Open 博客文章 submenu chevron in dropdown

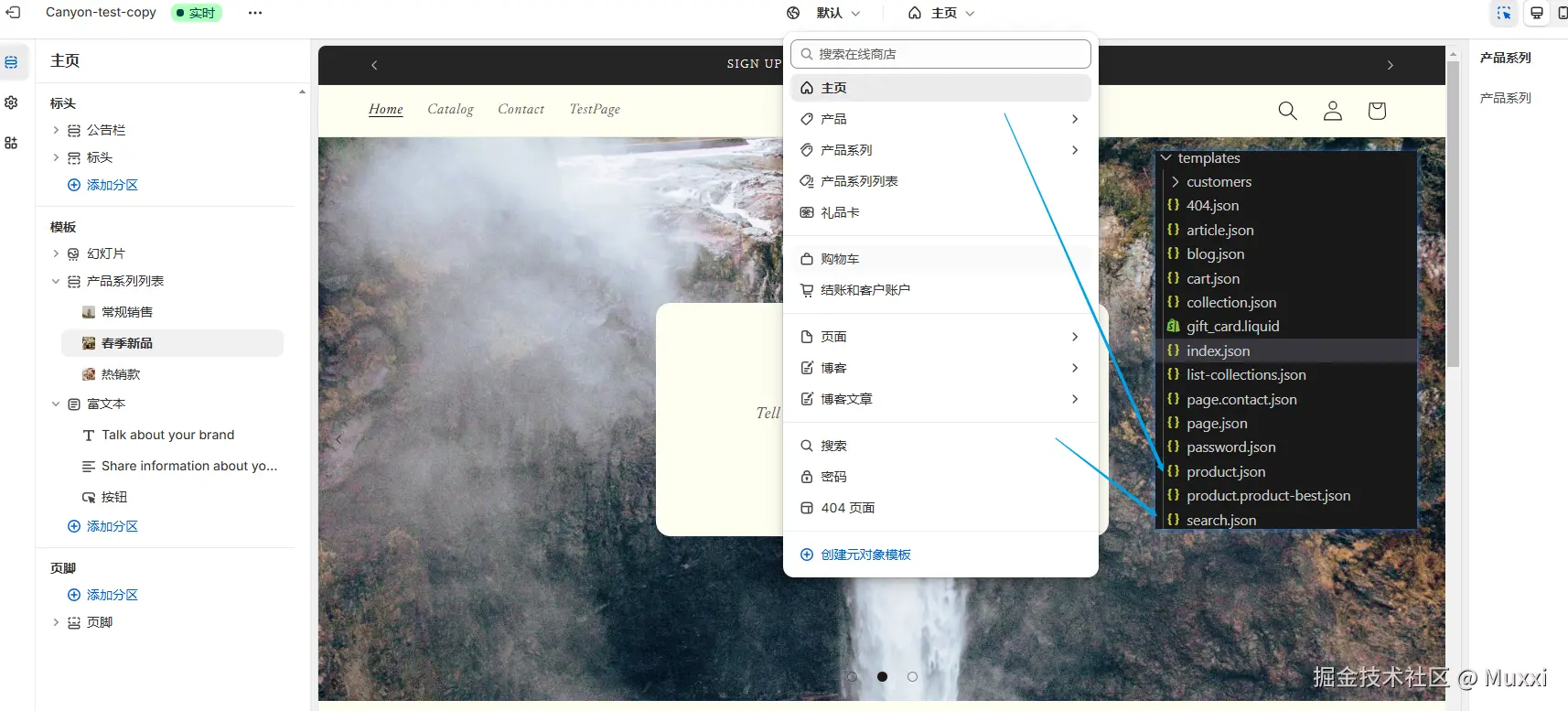coord(1075,399)
